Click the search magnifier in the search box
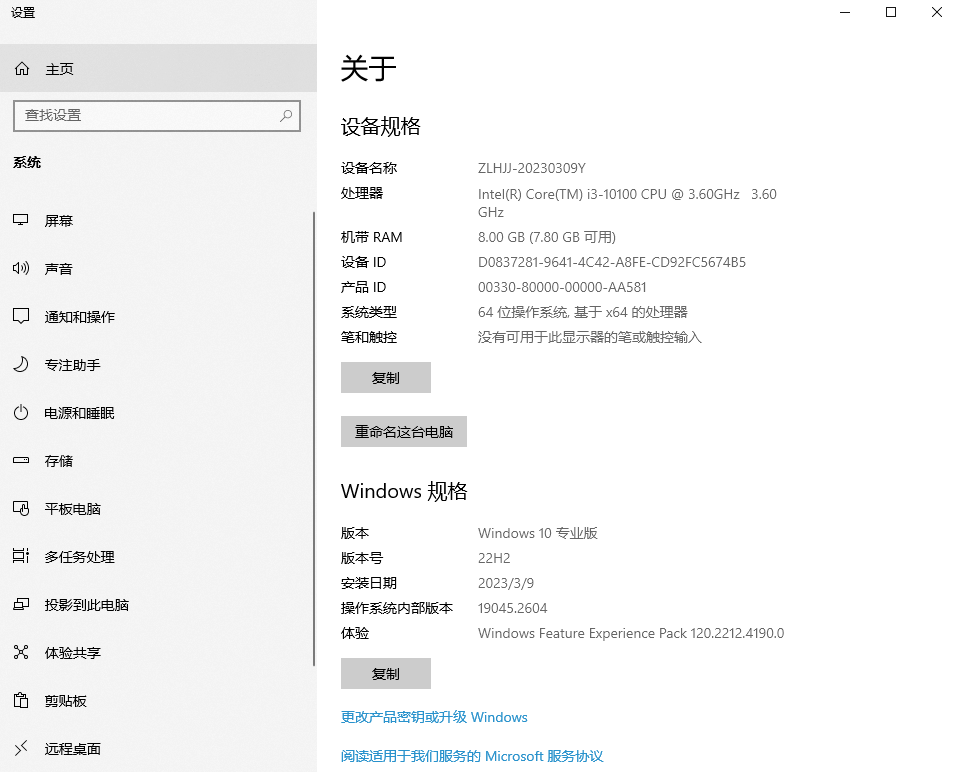Viewport: 953px width, 772px height. pyautogui.click(x=285, y=115)
